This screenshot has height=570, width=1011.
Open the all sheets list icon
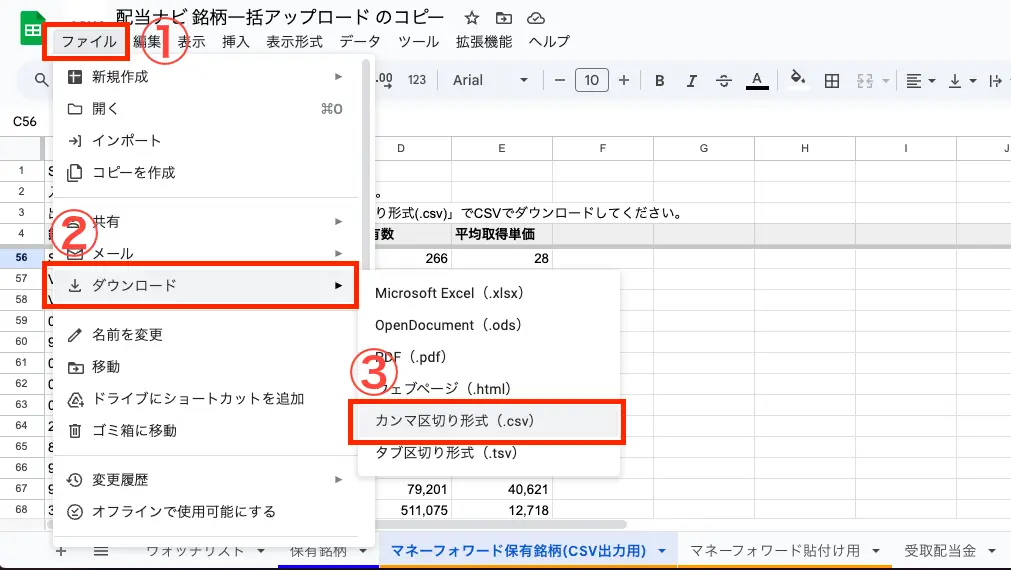pos(101,551)
